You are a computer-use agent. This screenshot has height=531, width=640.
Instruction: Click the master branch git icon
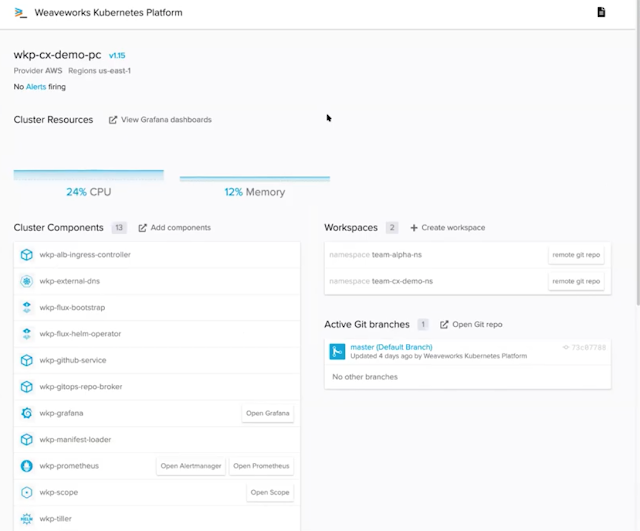pos(337,351)
